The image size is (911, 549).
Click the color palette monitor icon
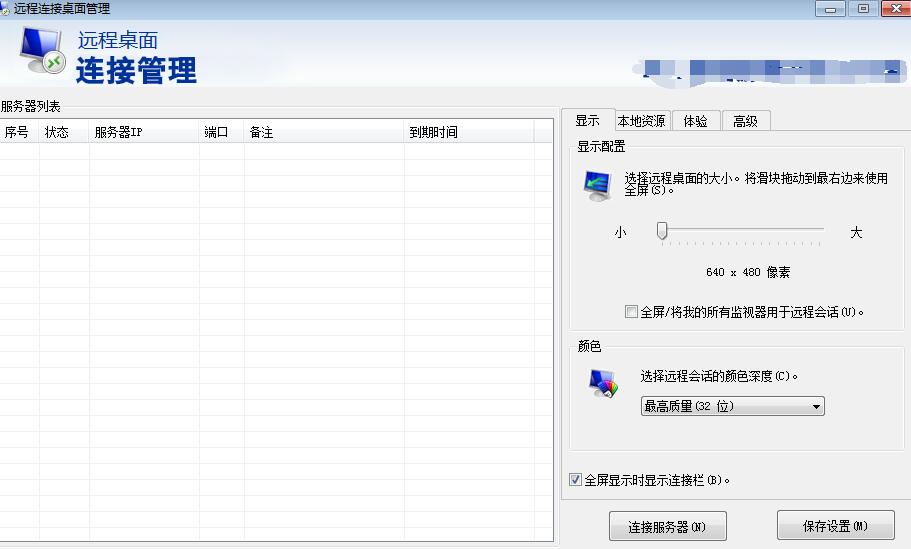(603, 383)
